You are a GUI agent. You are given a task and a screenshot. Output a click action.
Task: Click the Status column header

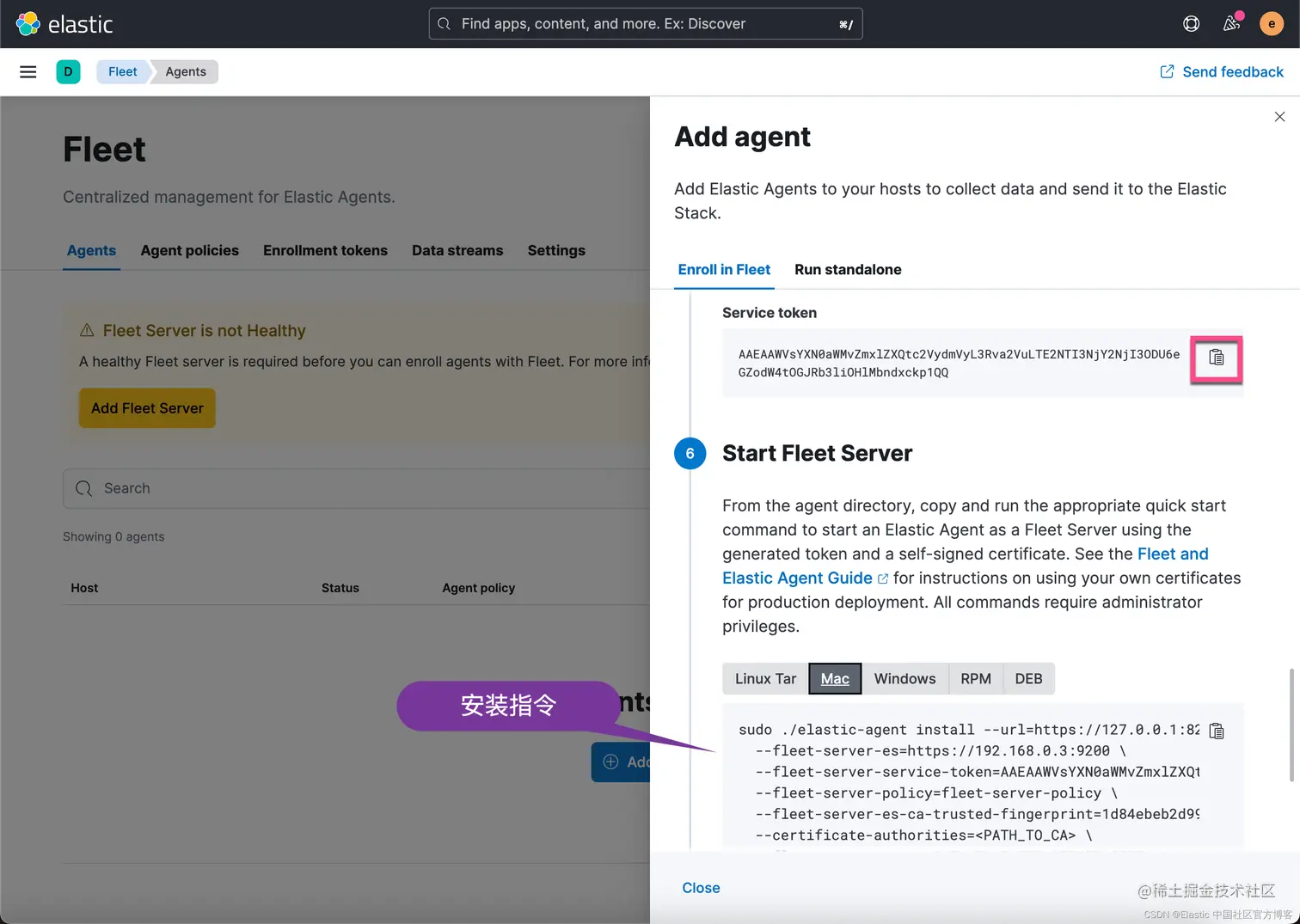click(x=340, y=588)
